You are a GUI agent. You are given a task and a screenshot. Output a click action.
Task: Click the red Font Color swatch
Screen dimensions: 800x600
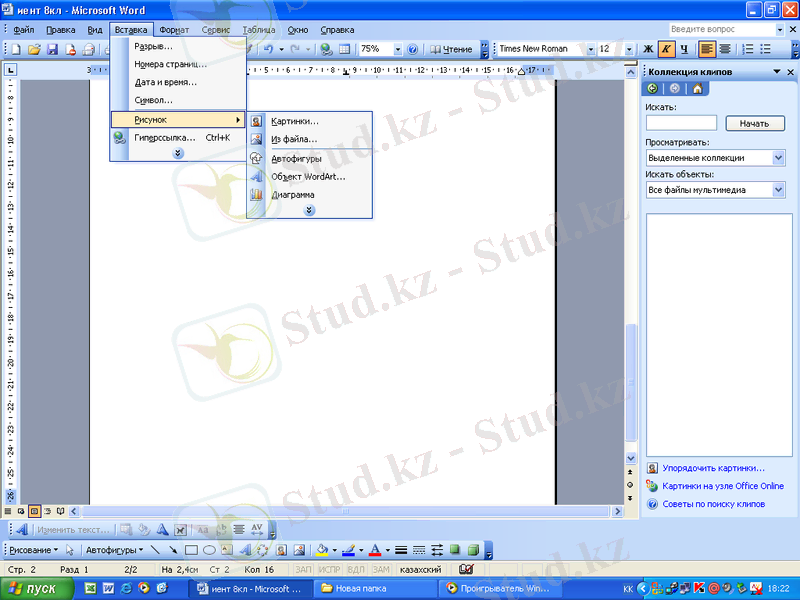(x=374, y=550)
